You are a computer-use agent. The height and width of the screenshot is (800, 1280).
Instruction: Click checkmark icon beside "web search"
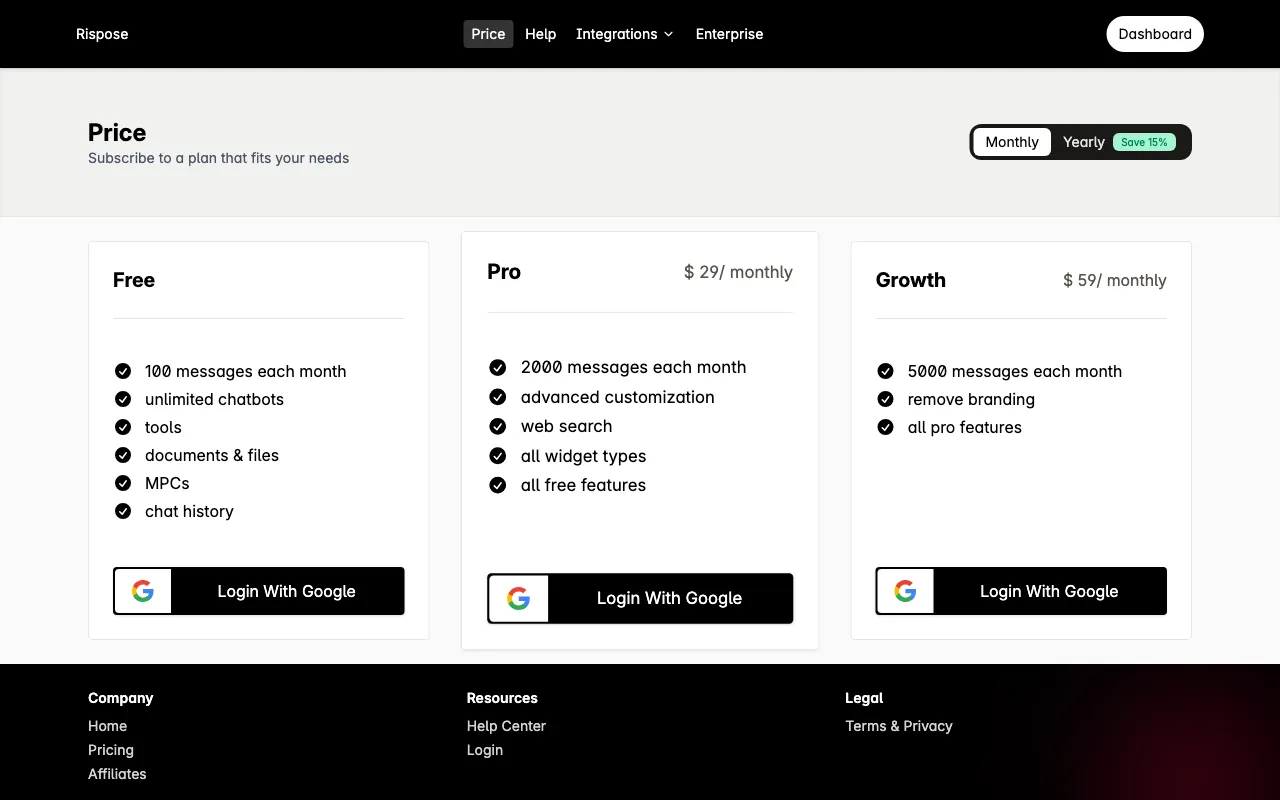click(498, 426)
